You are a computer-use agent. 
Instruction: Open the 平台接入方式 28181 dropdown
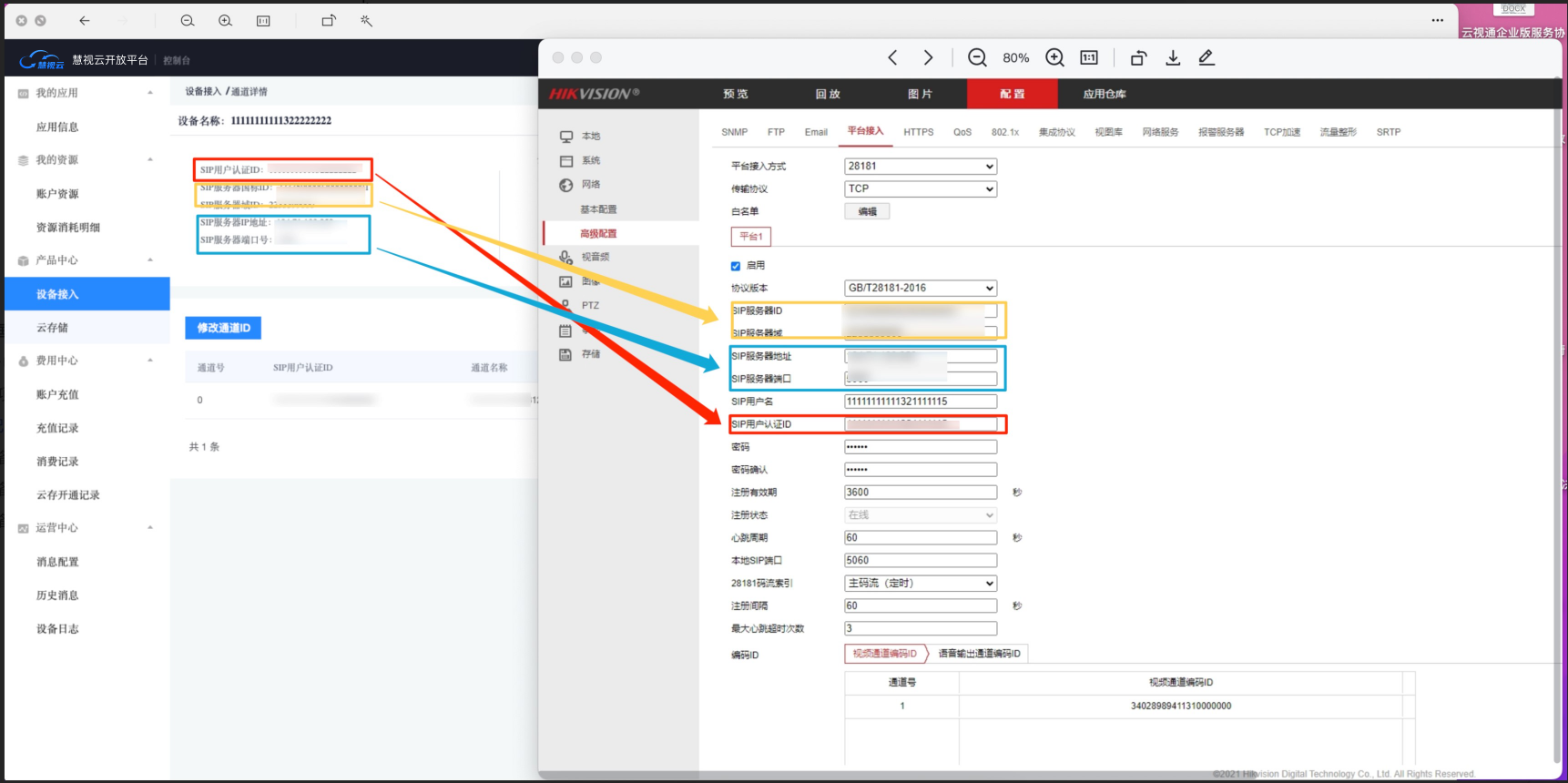tap(921, 166)
